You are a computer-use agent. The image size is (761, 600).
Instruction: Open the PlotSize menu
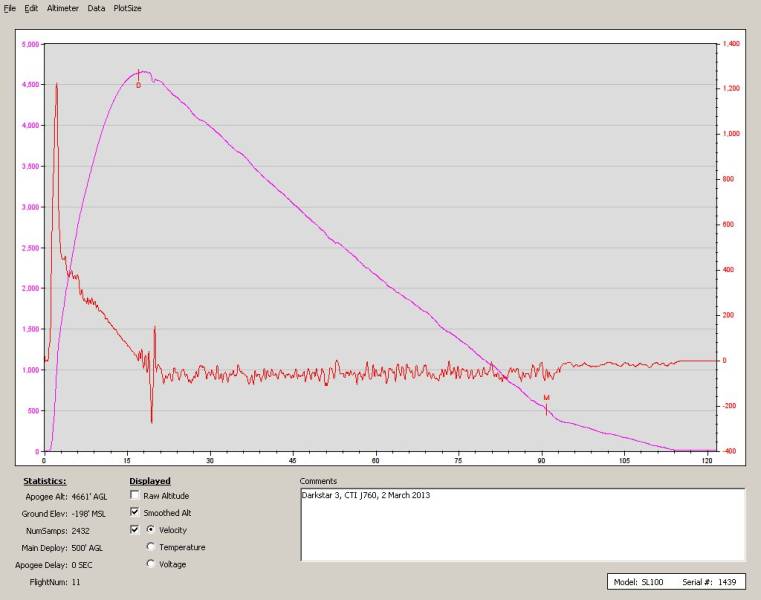[x=127, y=7]
